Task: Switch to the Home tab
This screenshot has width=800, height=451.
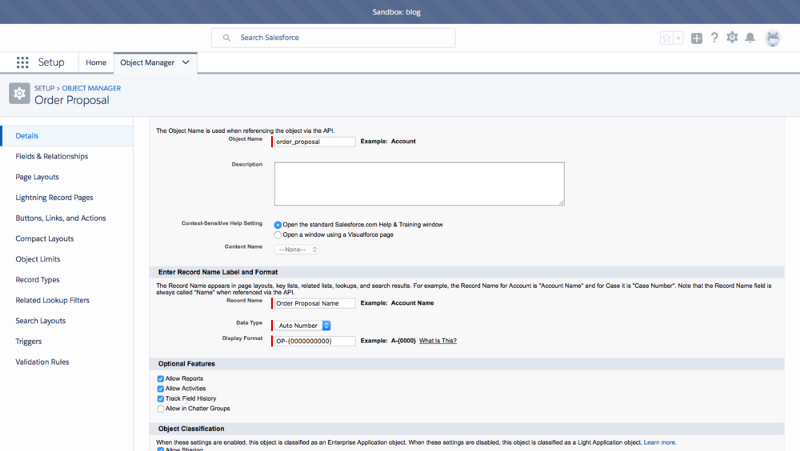Action: [x=96, y=62]
